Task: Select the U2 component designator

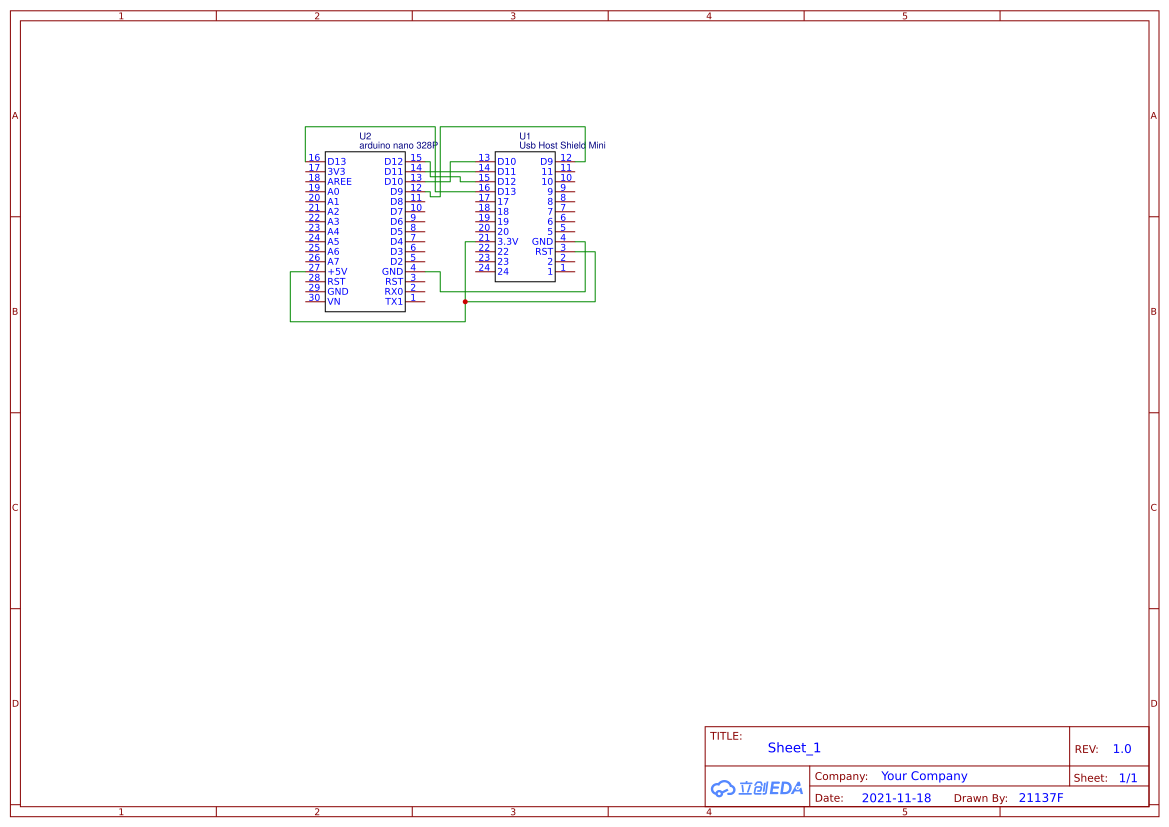Action: pyautogui.click(x=365, y=136)
